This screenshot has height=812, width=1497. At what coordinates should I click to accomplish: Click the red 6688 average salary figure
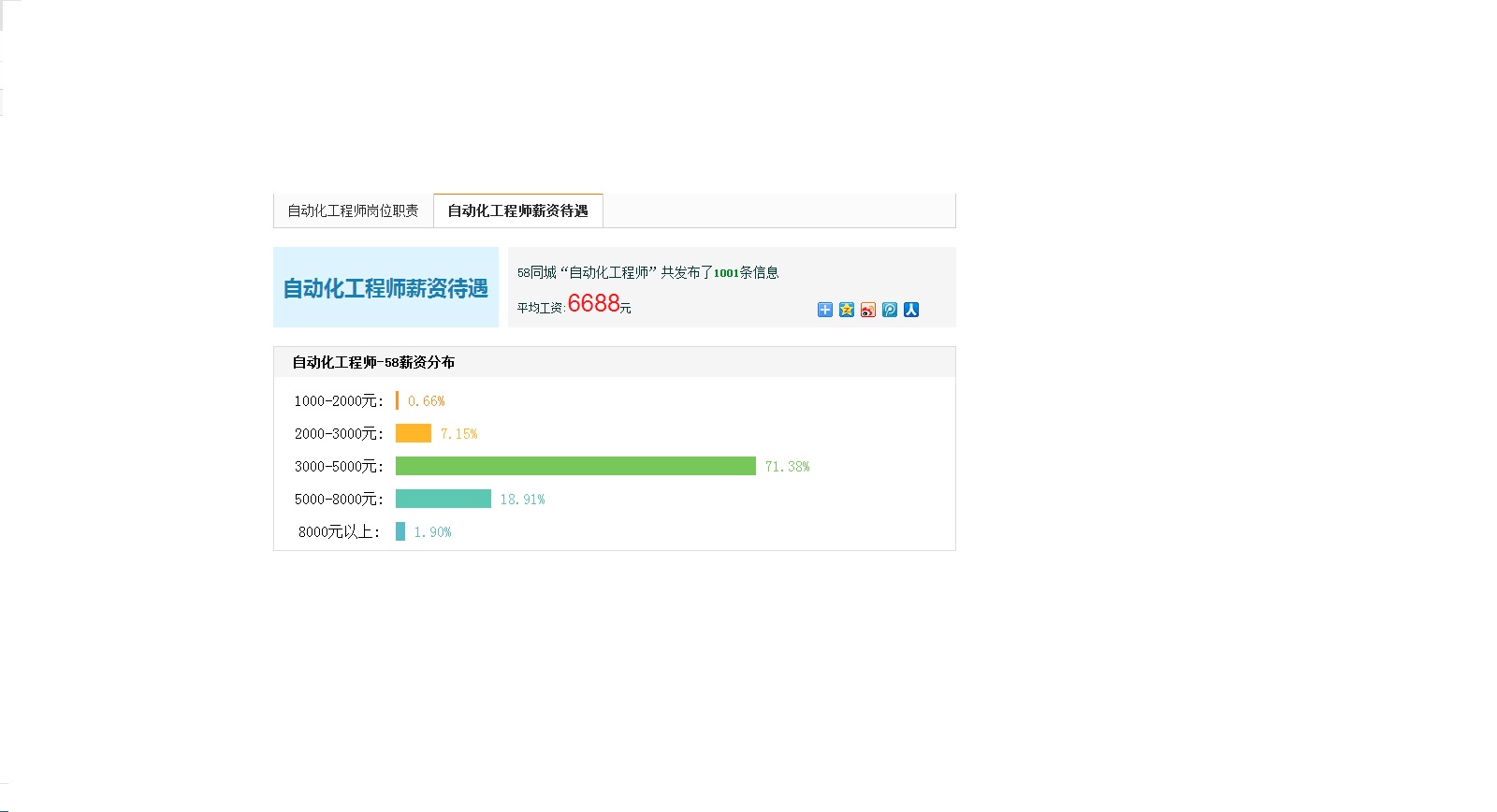(x=593, y=303)
